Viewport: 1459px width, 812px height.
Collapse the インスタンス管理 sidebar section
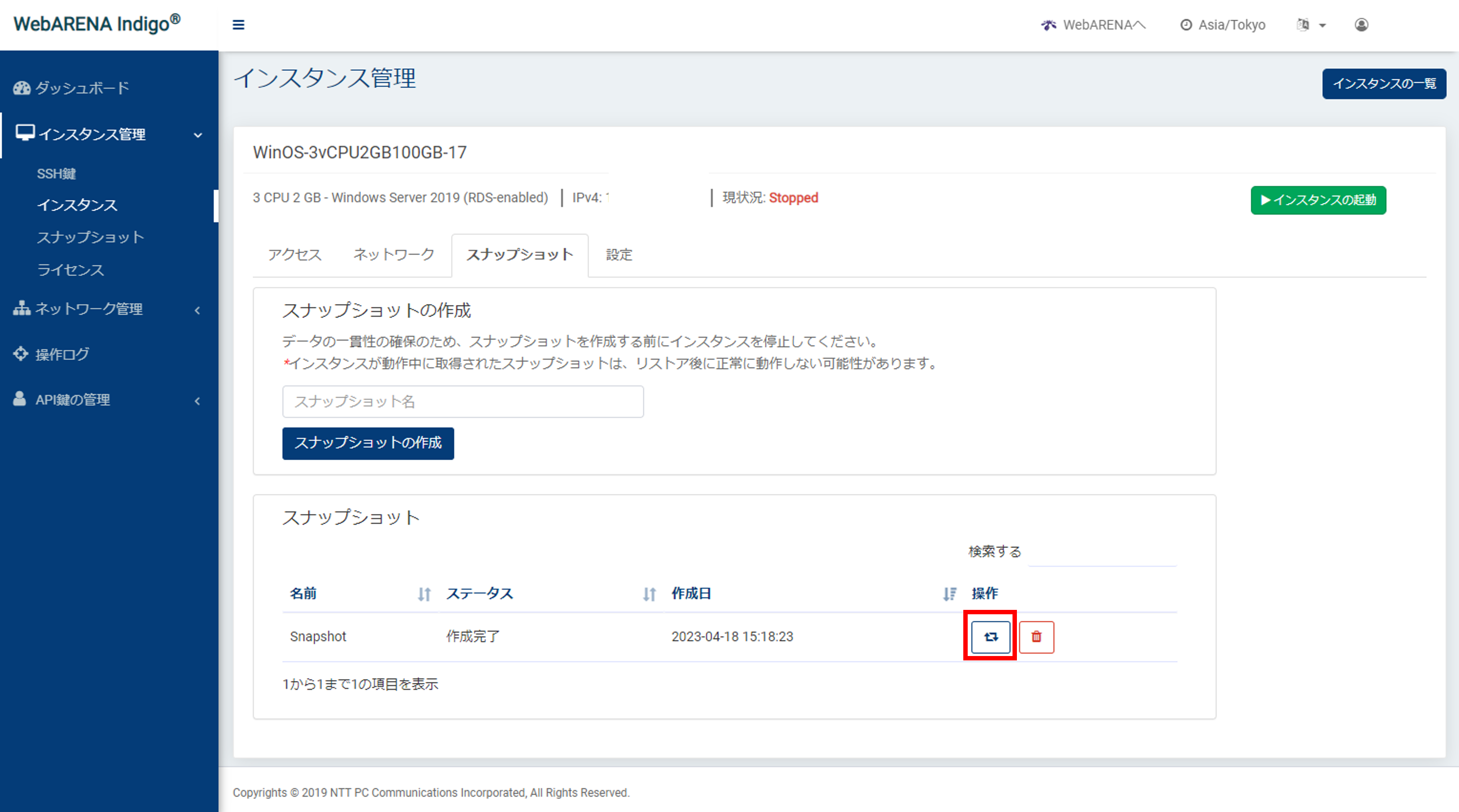pos(198,135)
